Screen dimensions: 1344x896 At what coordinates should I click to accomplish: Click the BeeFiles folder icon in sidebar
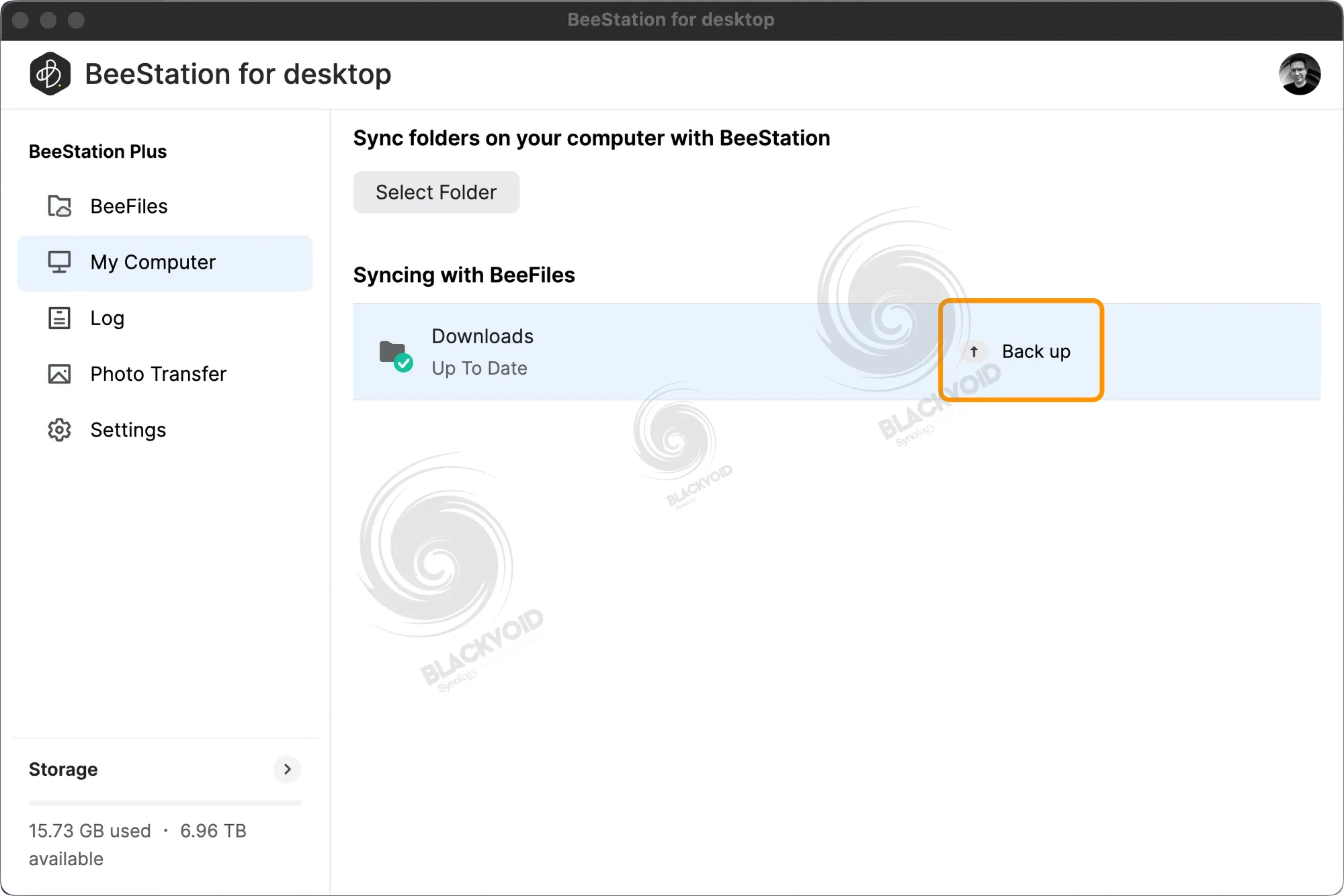click(59, 206)
